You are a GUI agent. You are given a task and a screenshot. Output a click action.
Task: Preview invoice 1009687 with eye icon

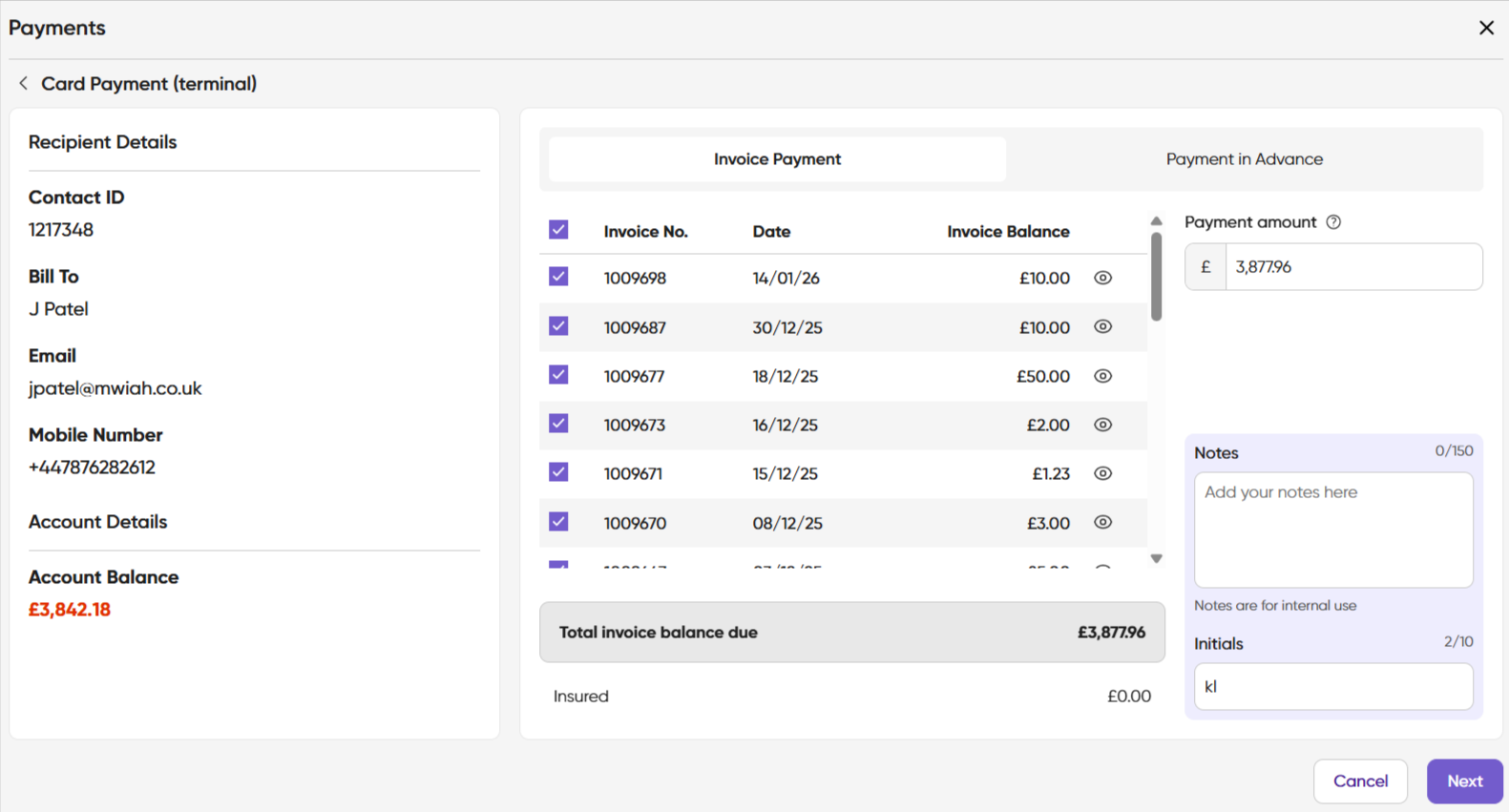[x=1102, y=326]
